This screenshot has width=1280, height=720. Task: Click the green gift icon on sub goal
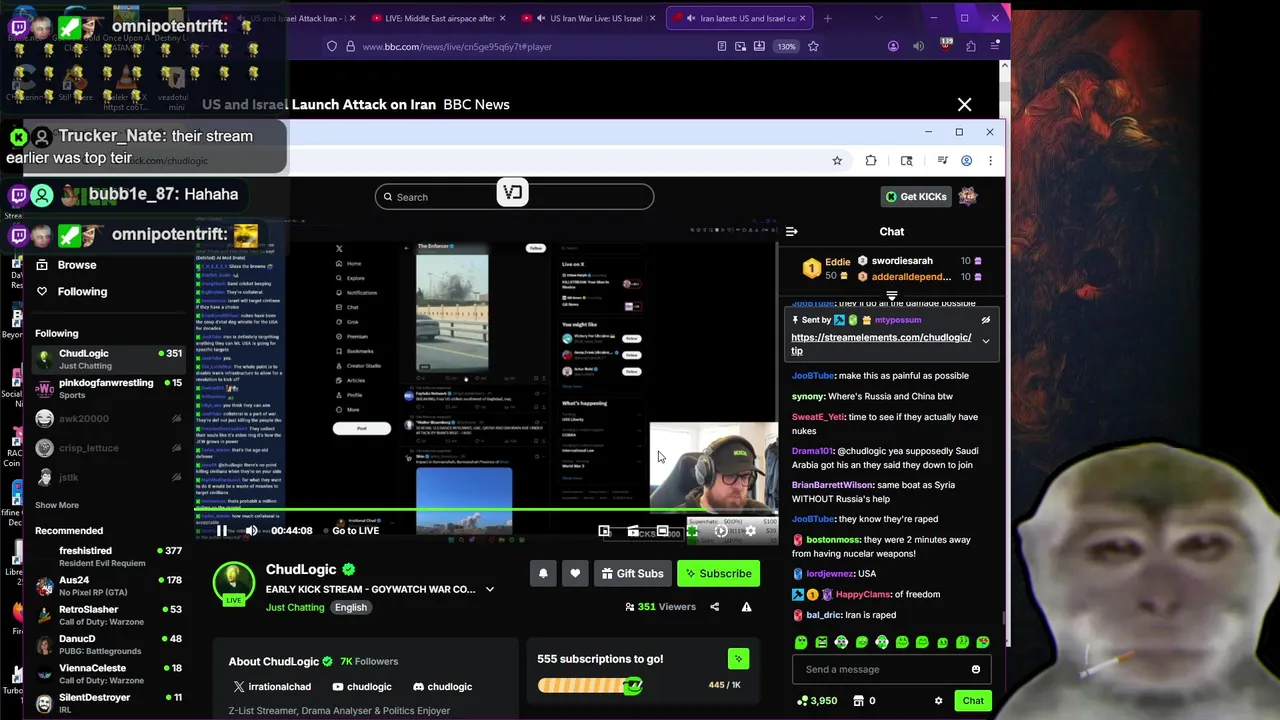pyautogui.click(x=738, y=658)
